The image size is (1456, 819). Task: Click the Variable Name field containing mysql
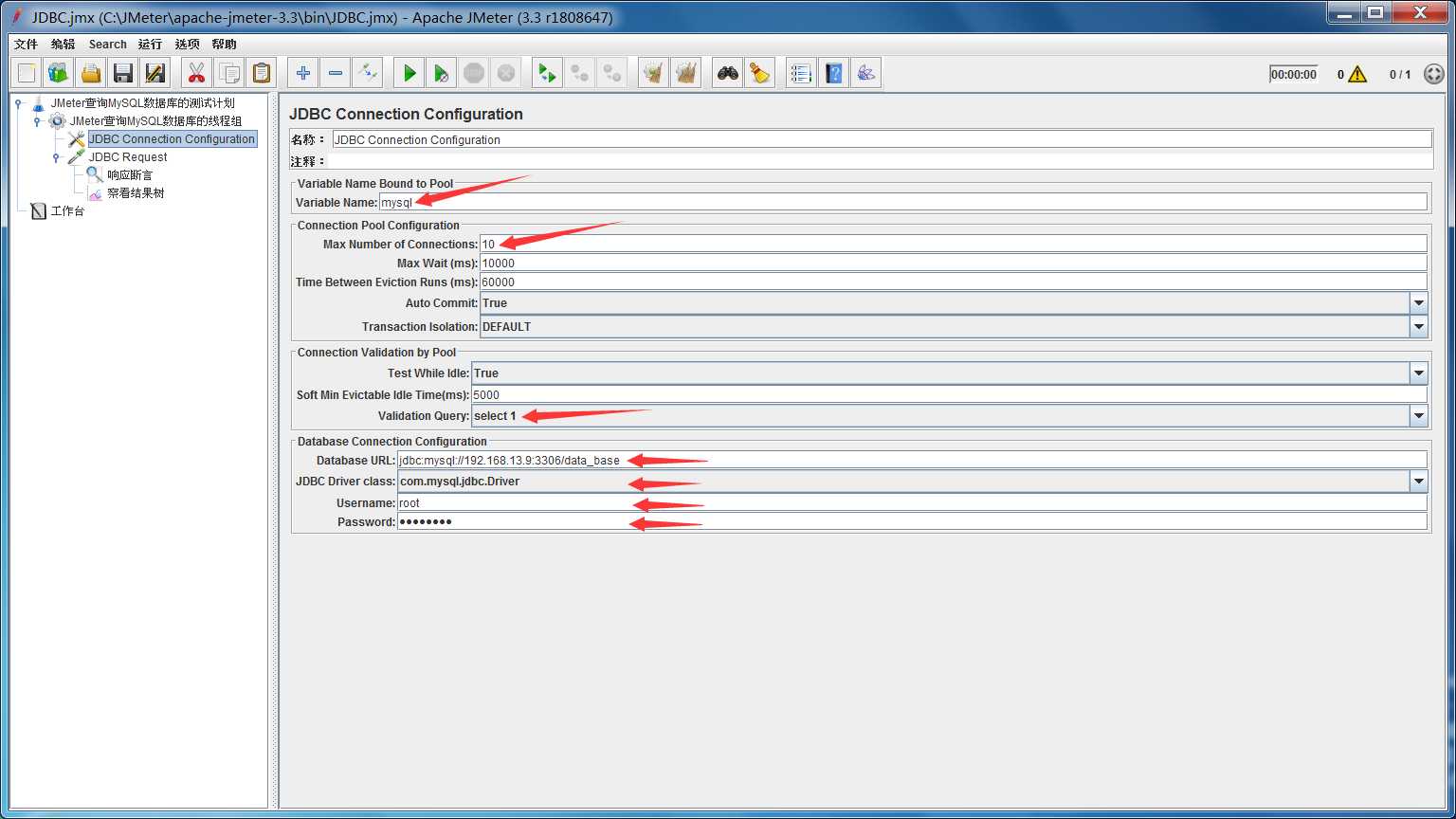[x=902, y=202]
